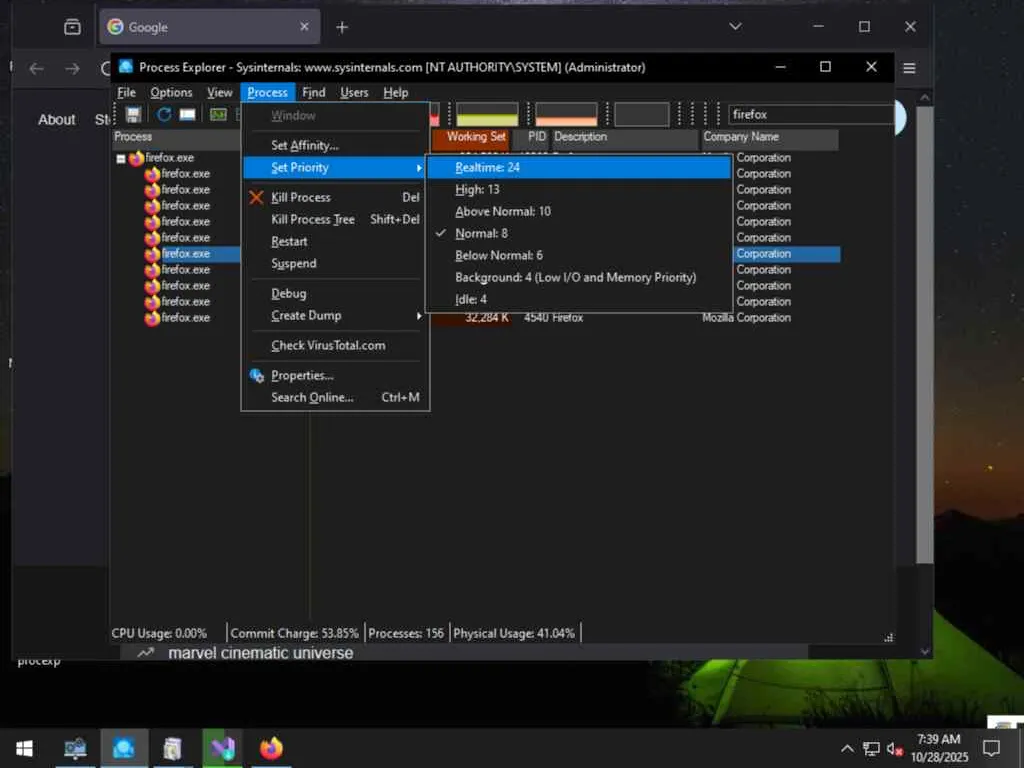The height and width of the screenshot is (768, 1024).
Task: Select the checked Normal: 8 priority
Action: point(579,234)
